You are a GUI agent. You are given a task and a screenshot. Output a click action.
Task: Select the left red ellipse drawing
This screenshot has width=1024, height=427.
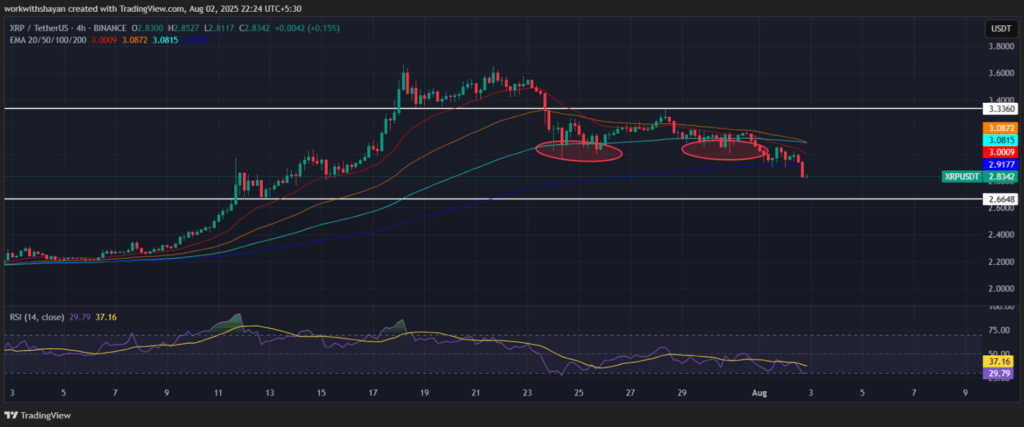580,152
